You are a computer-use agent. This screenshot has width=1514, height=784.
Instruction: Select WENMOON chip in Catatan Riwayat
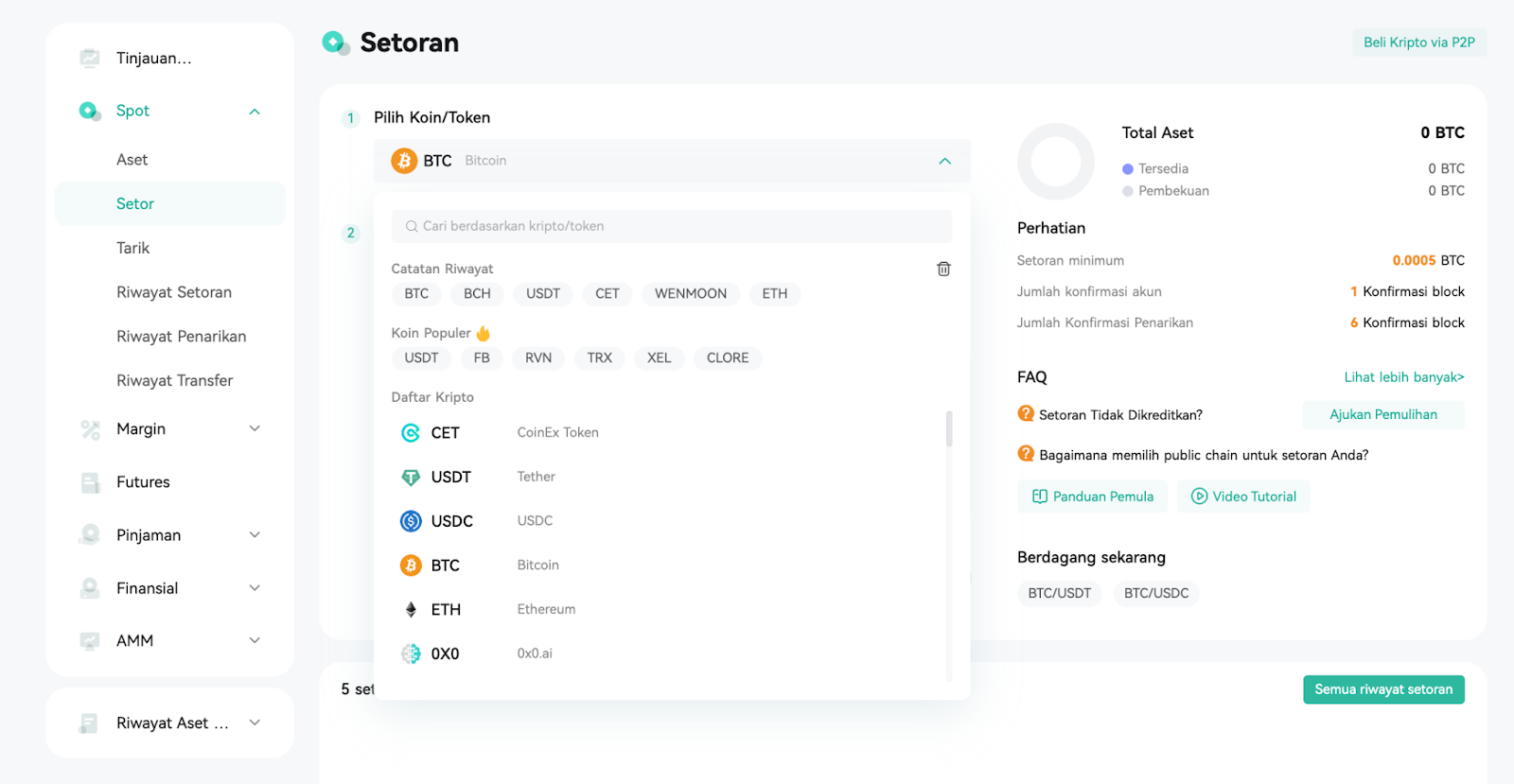(691, 294)
